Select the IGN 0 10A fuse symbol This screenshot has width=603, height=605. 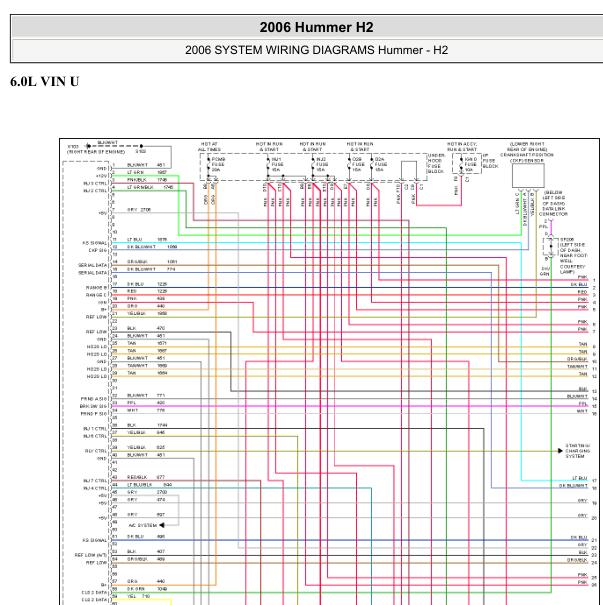(x=461, y=165)
